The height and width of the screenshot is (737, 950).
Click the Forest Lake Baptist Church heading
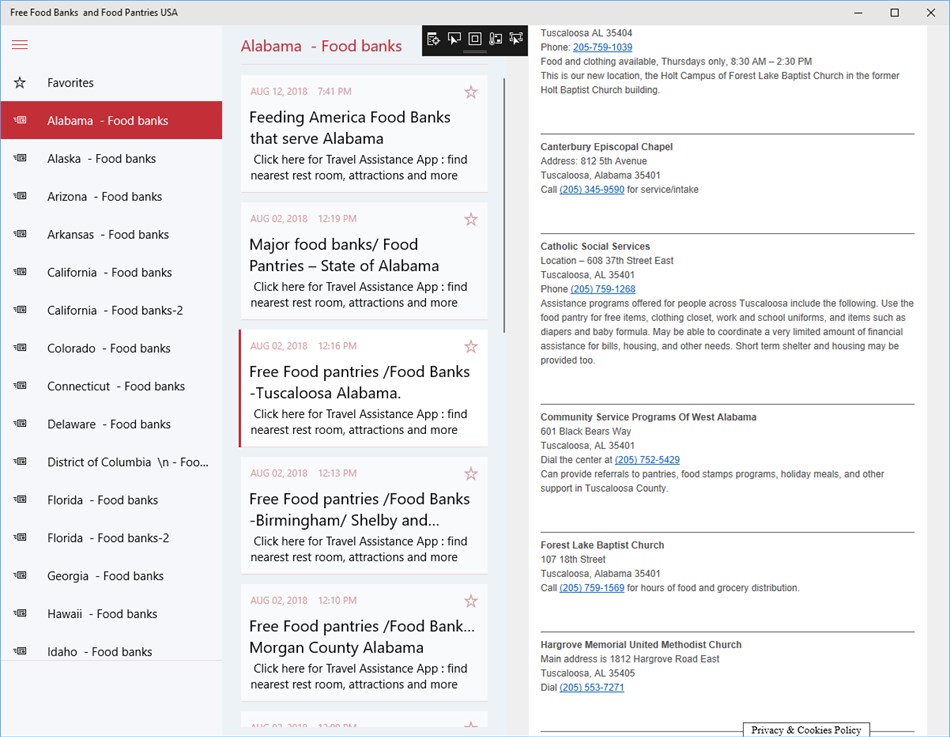(602, 545)
